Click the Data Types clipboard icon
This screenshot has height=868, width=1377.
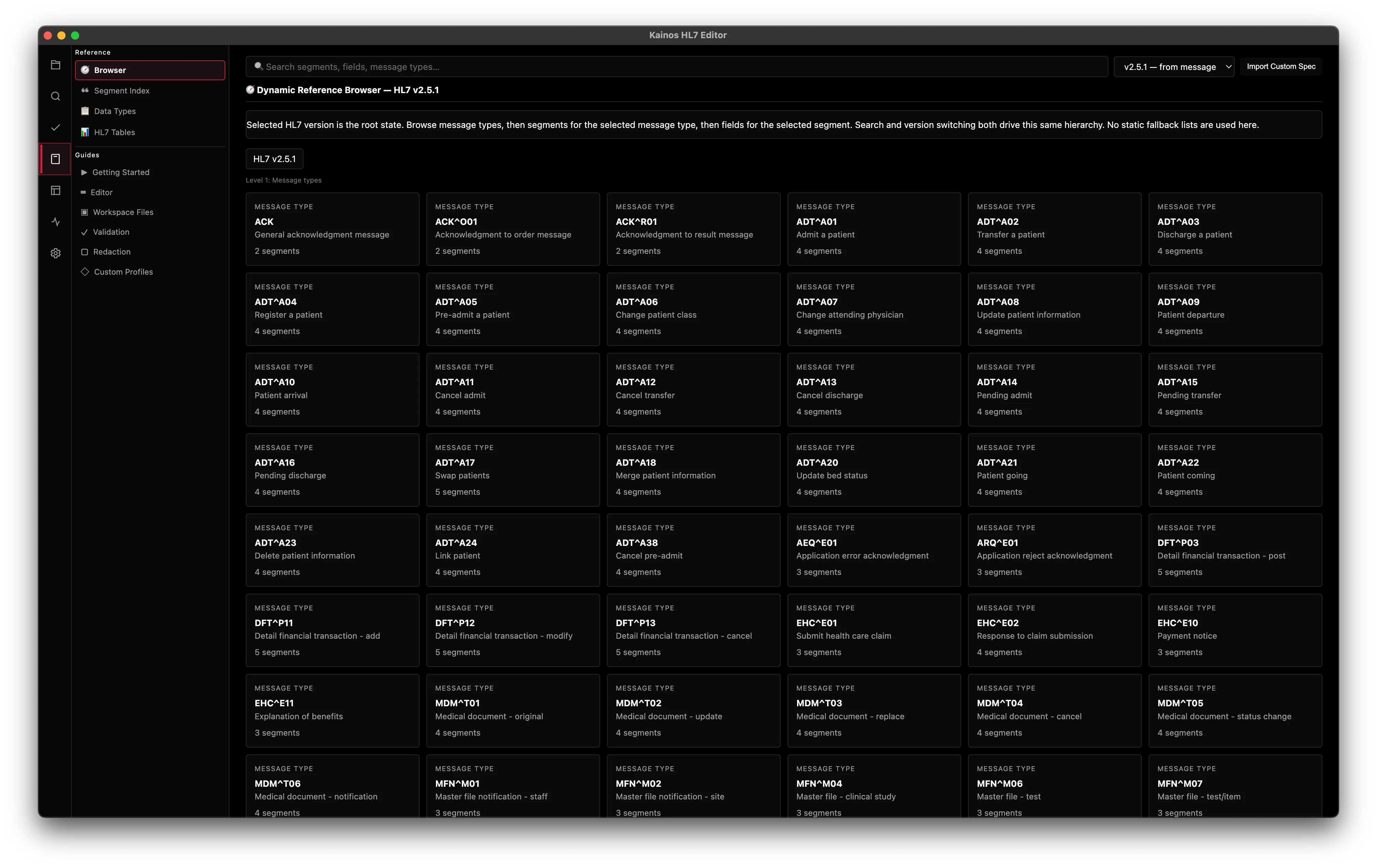tap(85, 111)
